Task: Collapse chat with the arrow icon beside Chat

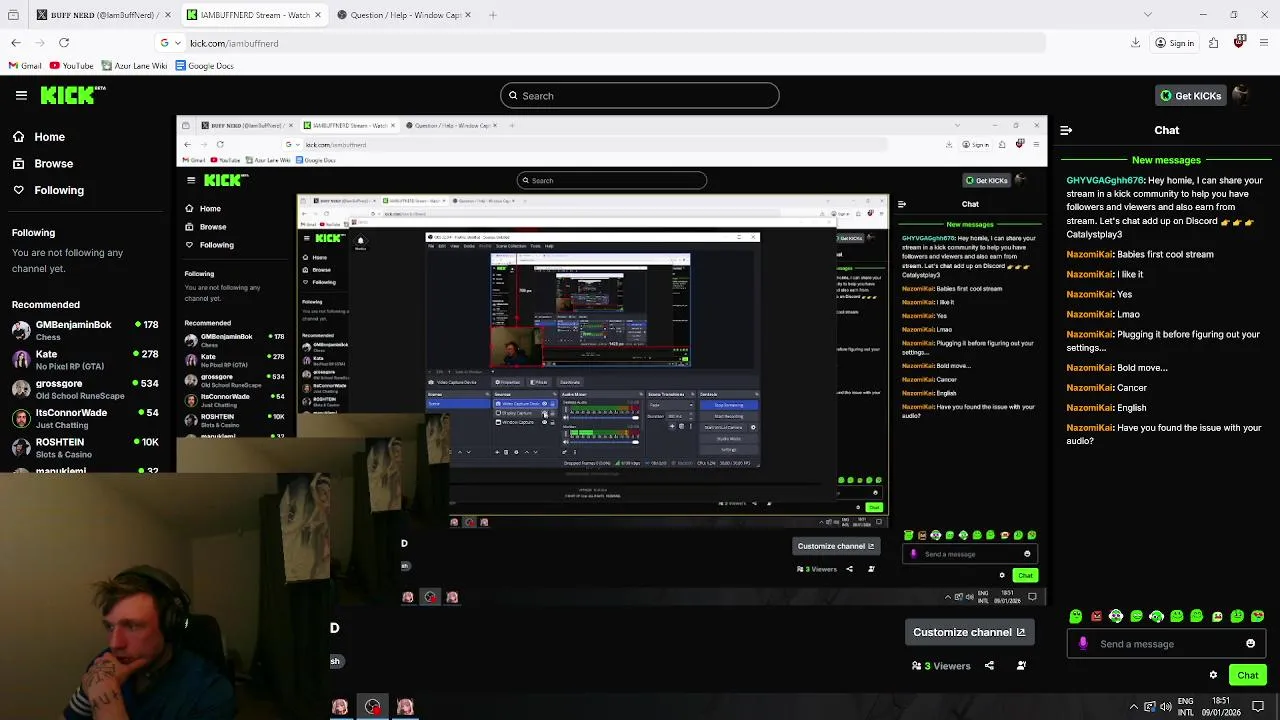Action: click(x=1066, y=130)
